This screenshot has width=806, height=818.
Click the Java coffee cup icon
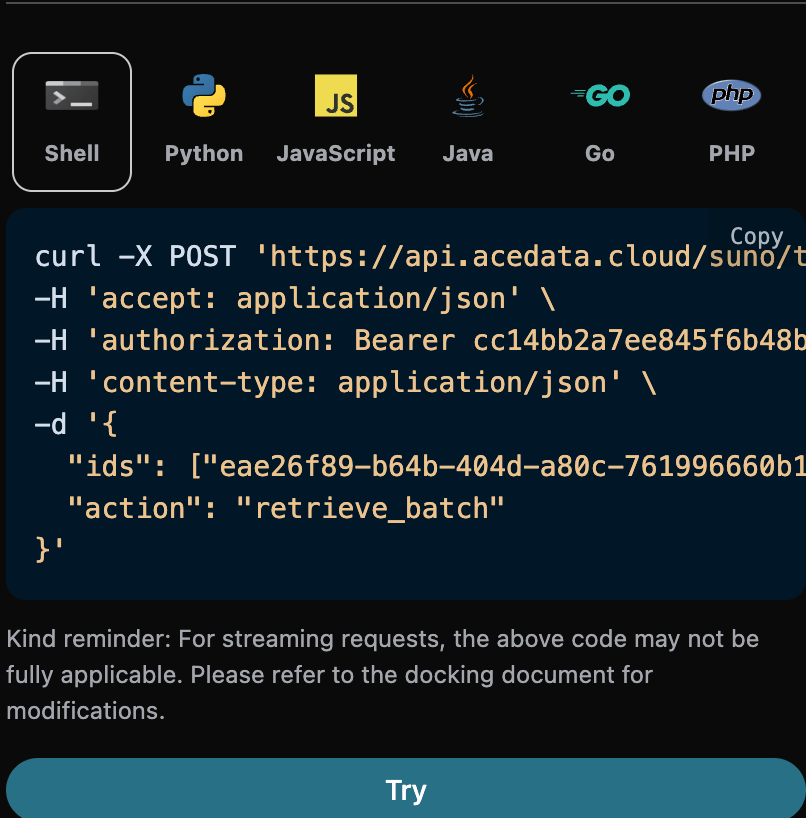(x=467, y=97)
